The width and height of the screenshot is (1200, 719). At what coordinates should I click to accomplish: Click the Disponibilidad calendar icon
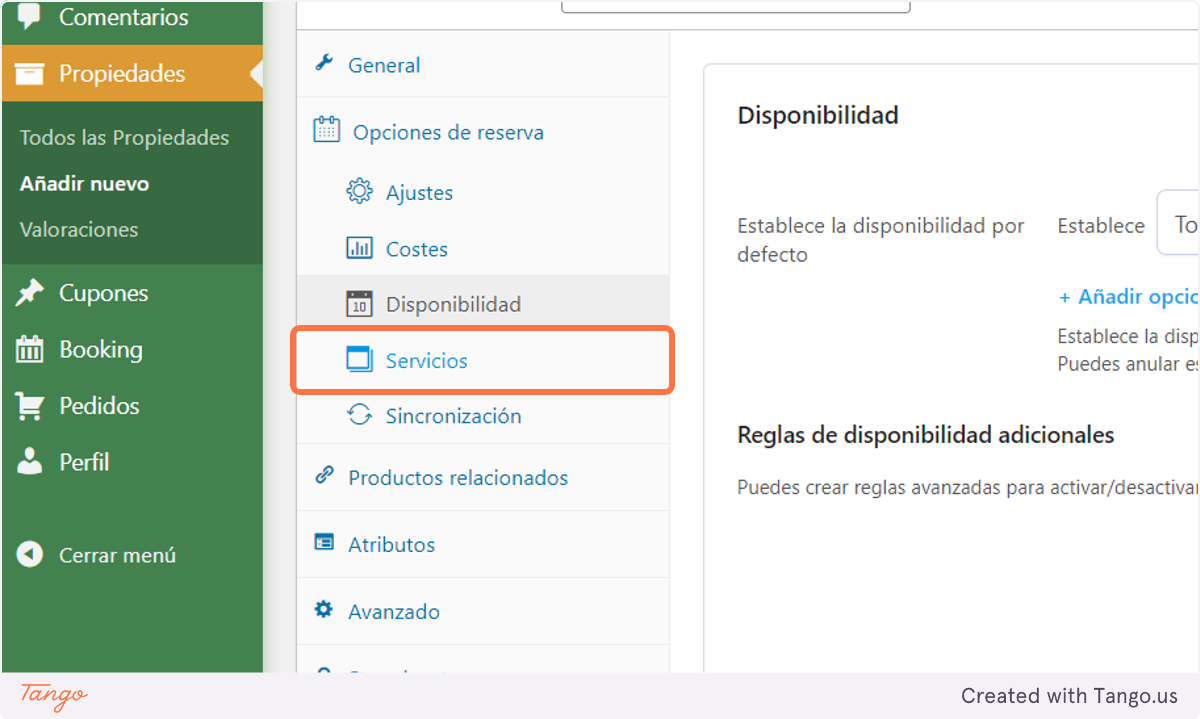click(x=359, y=303)
